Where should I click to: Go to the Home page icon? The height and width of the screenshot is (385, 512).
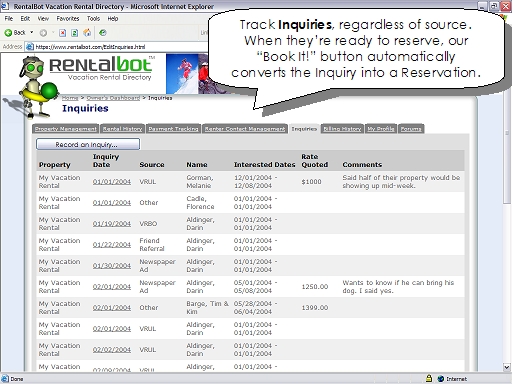click(87, 32)
